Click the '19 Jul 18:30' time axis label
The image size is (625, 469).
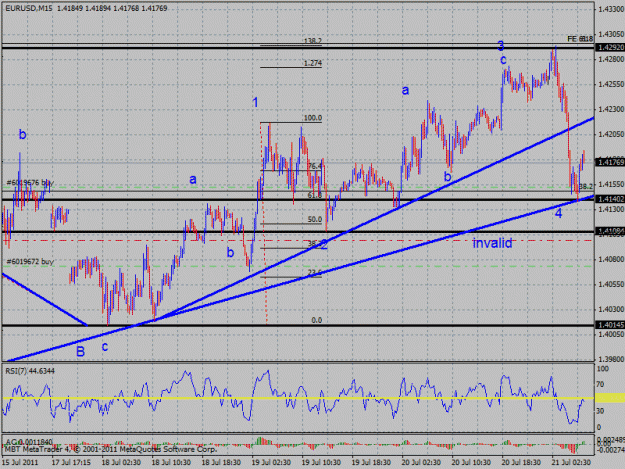coord(371,462)
